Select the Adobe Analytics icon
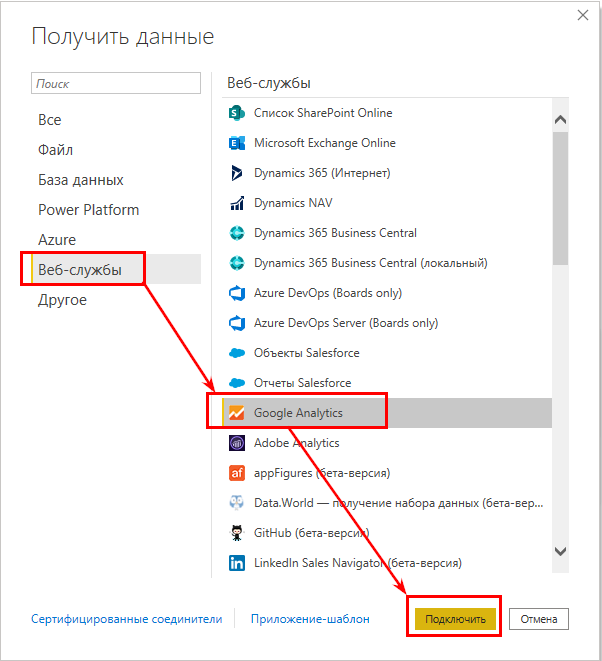602x661 pixels. click(x=236, y=443)
